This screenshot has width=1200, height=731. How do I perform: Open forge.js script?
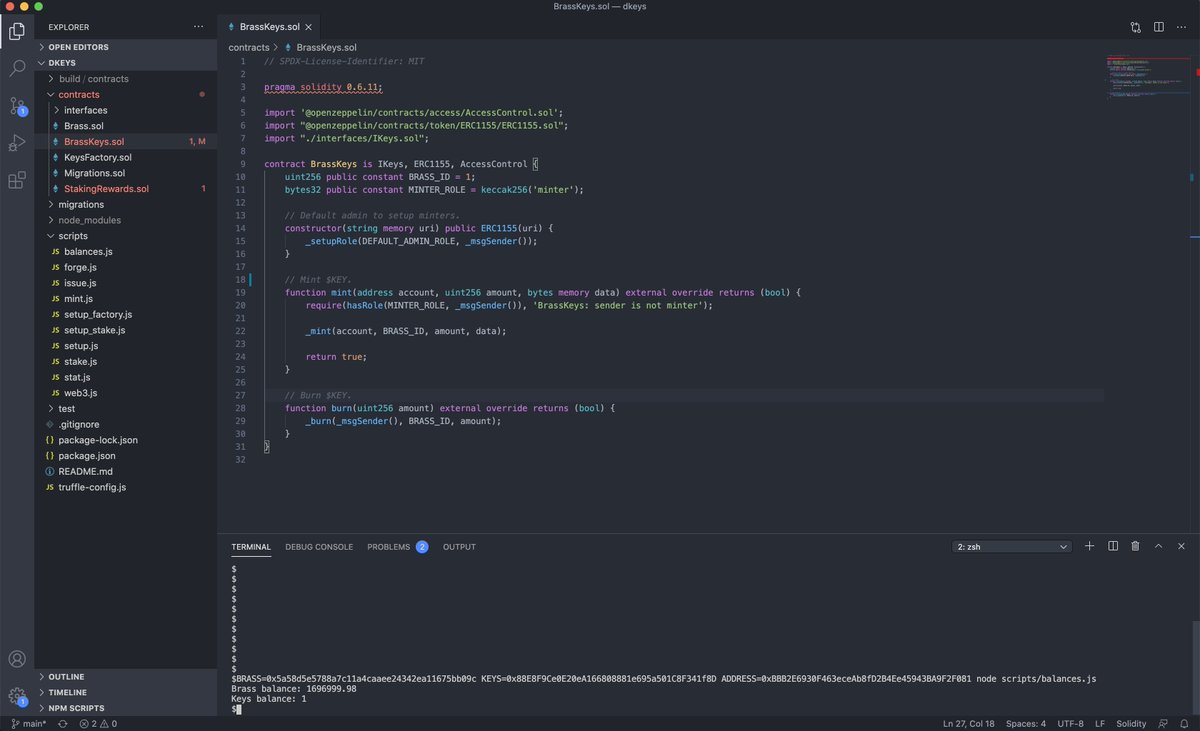point(126,267)
